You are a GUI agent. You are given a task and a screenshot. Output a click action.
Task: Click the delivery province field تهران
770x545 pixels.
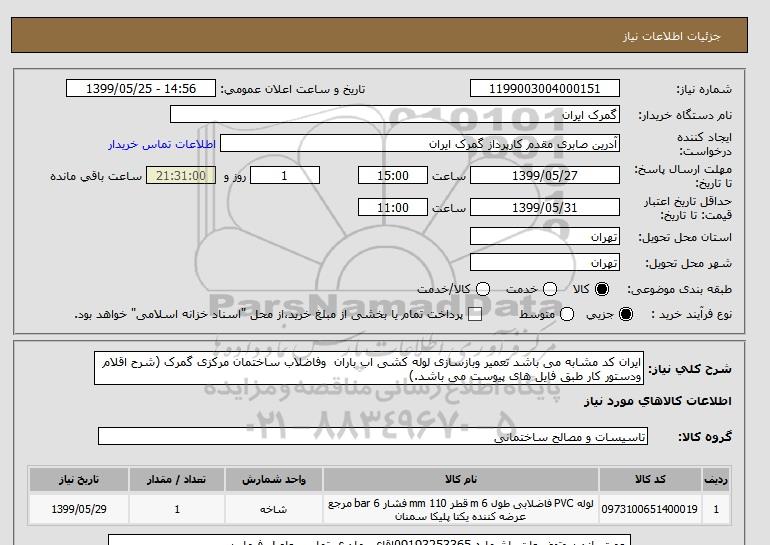[x=545, y=237]
